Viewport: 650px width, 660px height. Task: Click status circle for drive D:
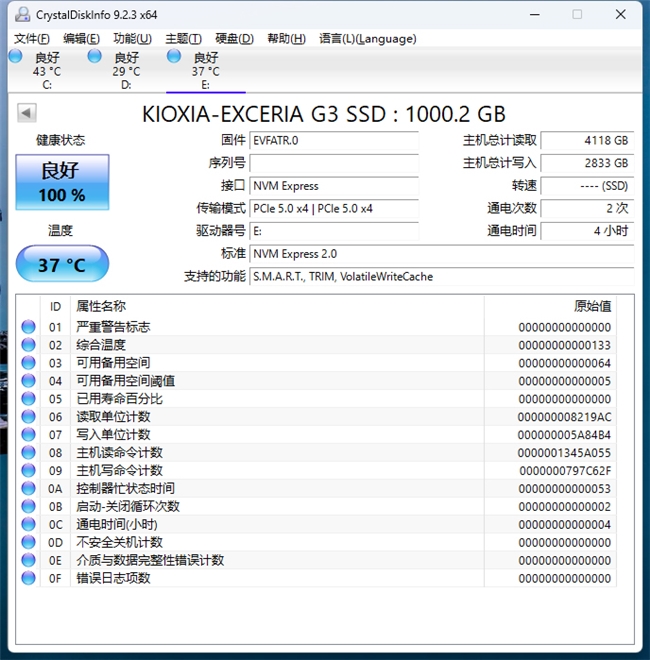(94, 56)
